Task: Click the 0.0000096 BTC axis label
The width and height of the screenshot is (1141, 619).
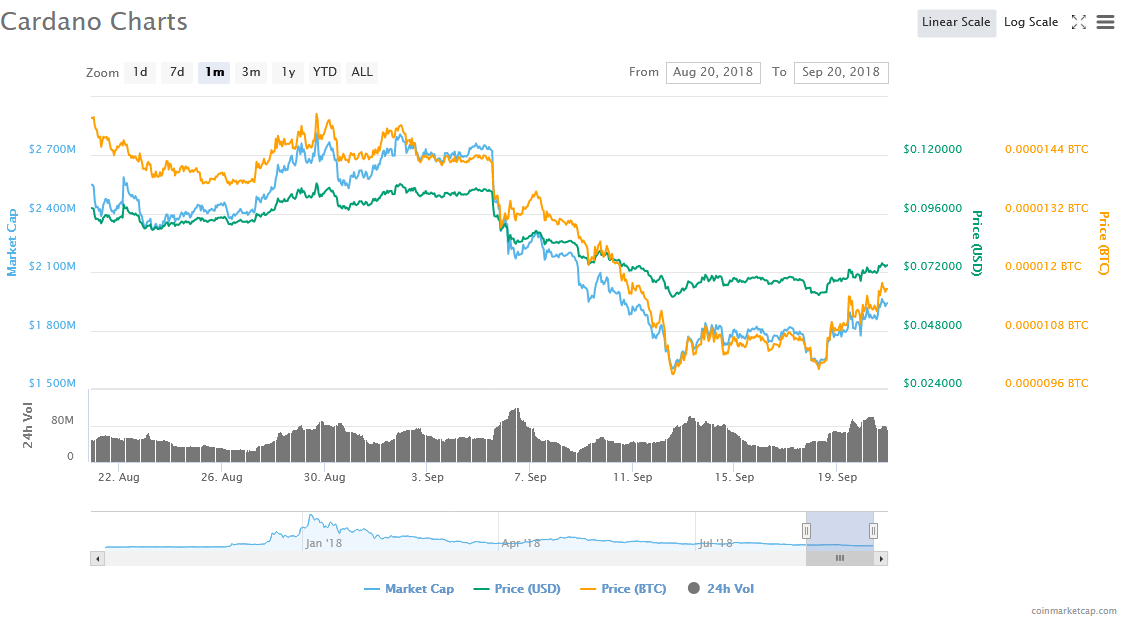Action: [1046, 383]
